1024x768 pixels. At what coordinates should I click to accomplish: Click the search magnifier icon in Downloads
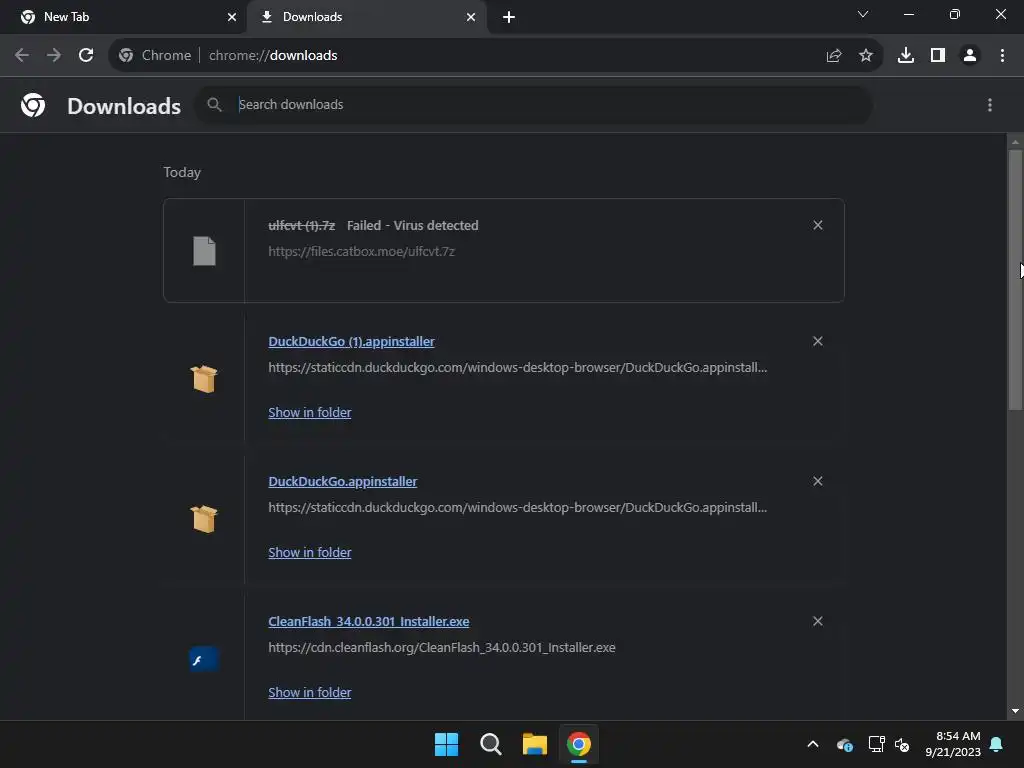214,104
